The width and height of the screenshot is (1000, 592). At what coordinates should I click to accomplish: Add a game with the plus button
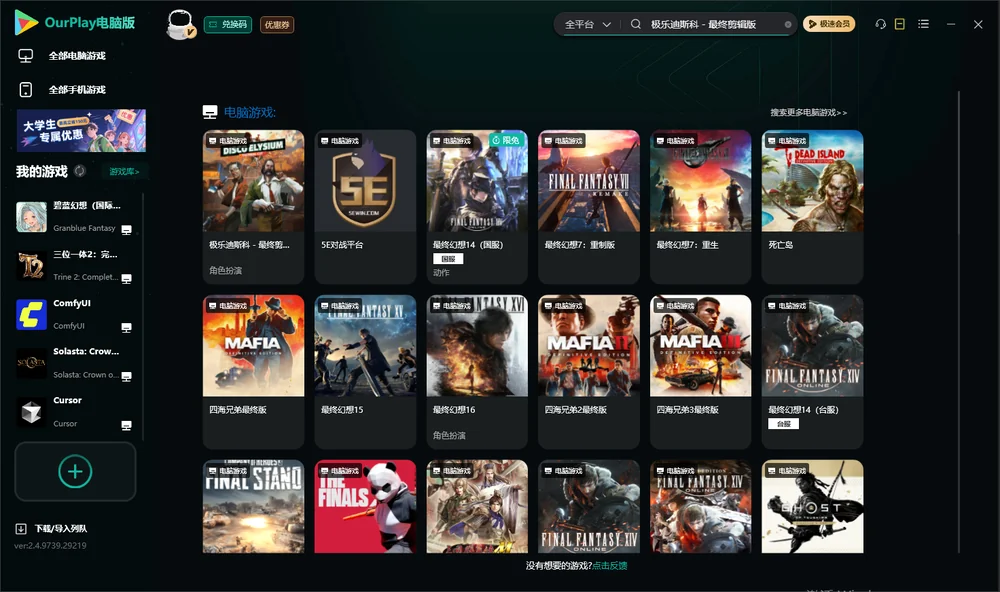(x=75, y=471)
